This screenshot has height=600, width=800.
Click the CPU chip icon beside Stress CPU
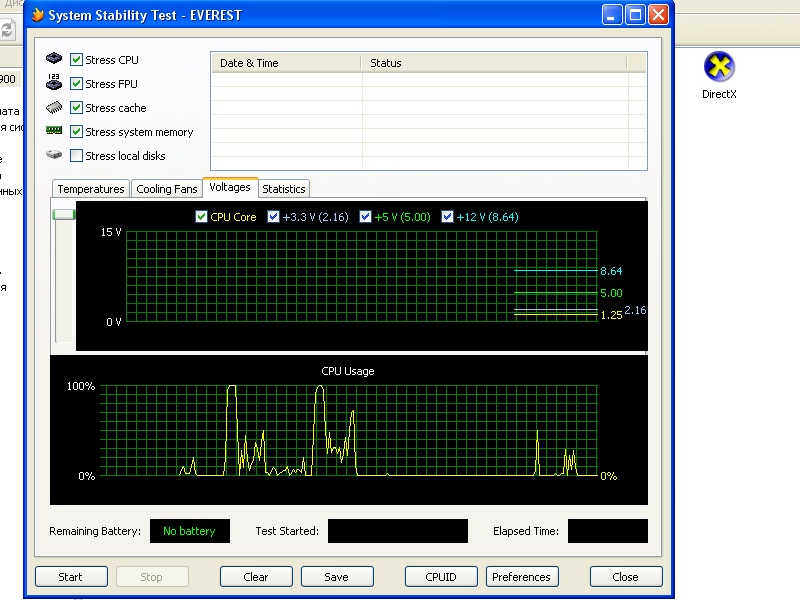(54, 58)
